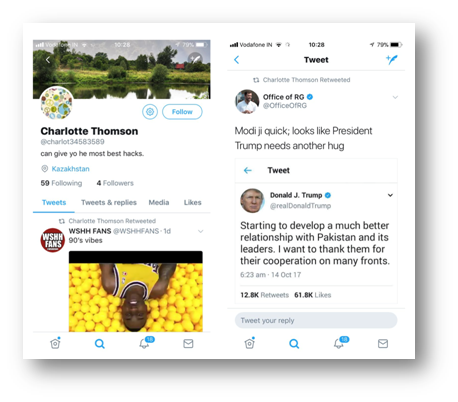Open the 90's vibes video thumbnail
The width and height of the screenshot is (458, 402).
click(136, 291)
